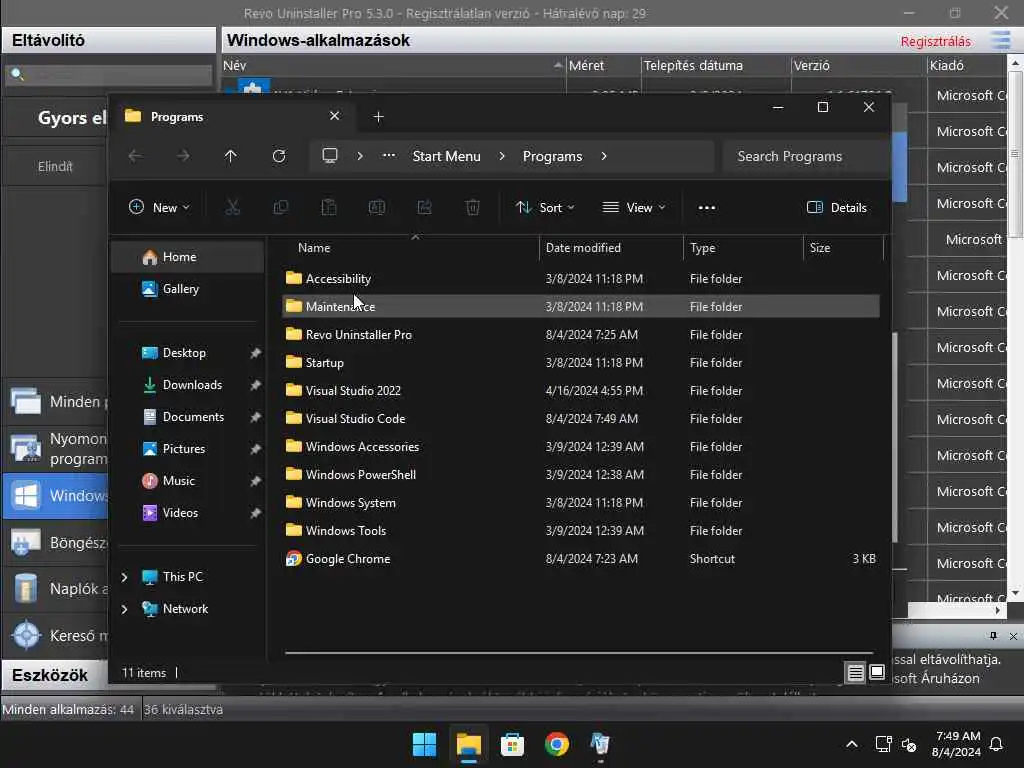This screenshot has width=1024, height=768.
Task: Click Regisztrálás link in Revo
Action: pyautogui.click(x=935, y=42)
